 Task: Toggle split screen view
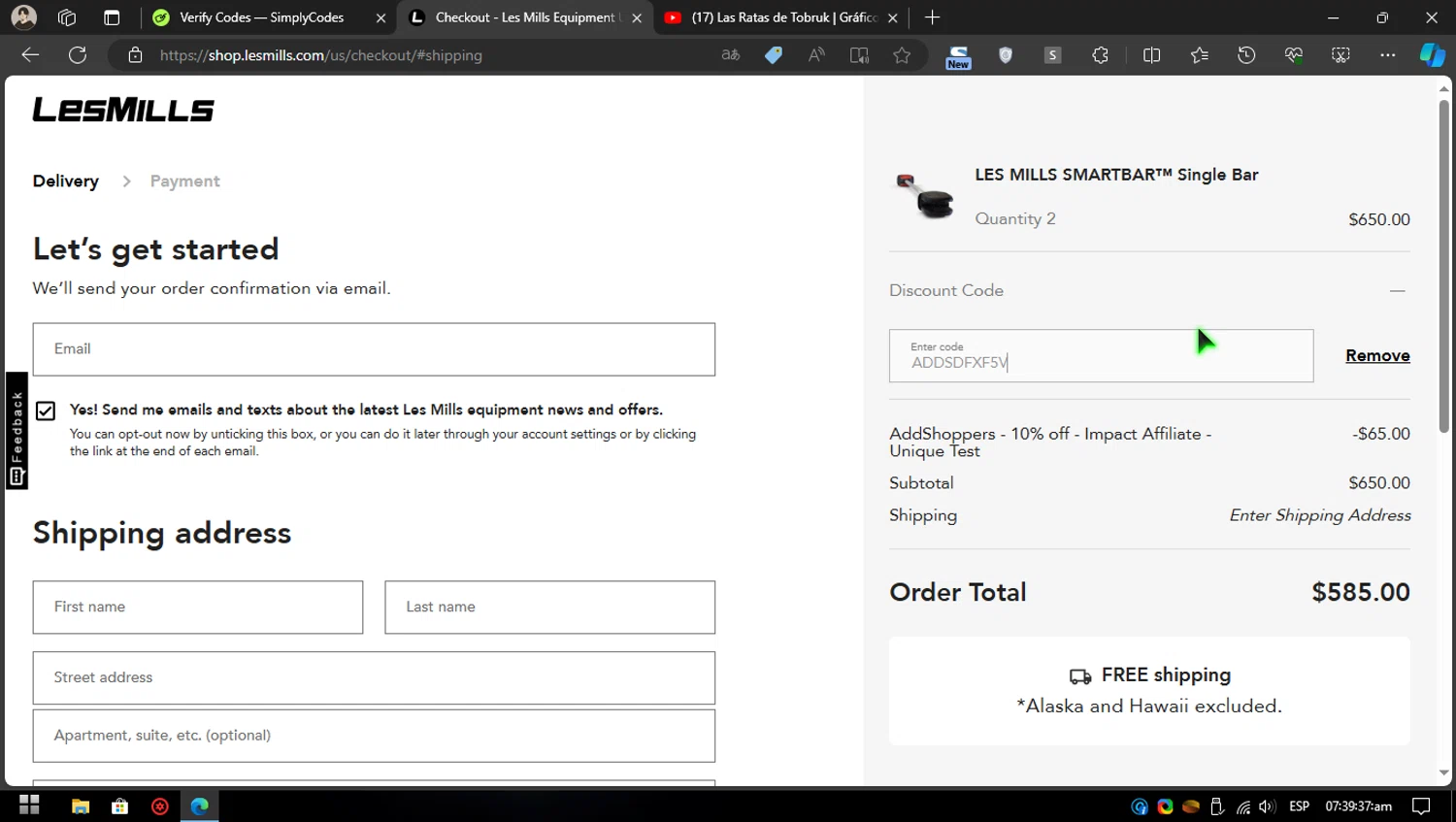click(1152, 55)
